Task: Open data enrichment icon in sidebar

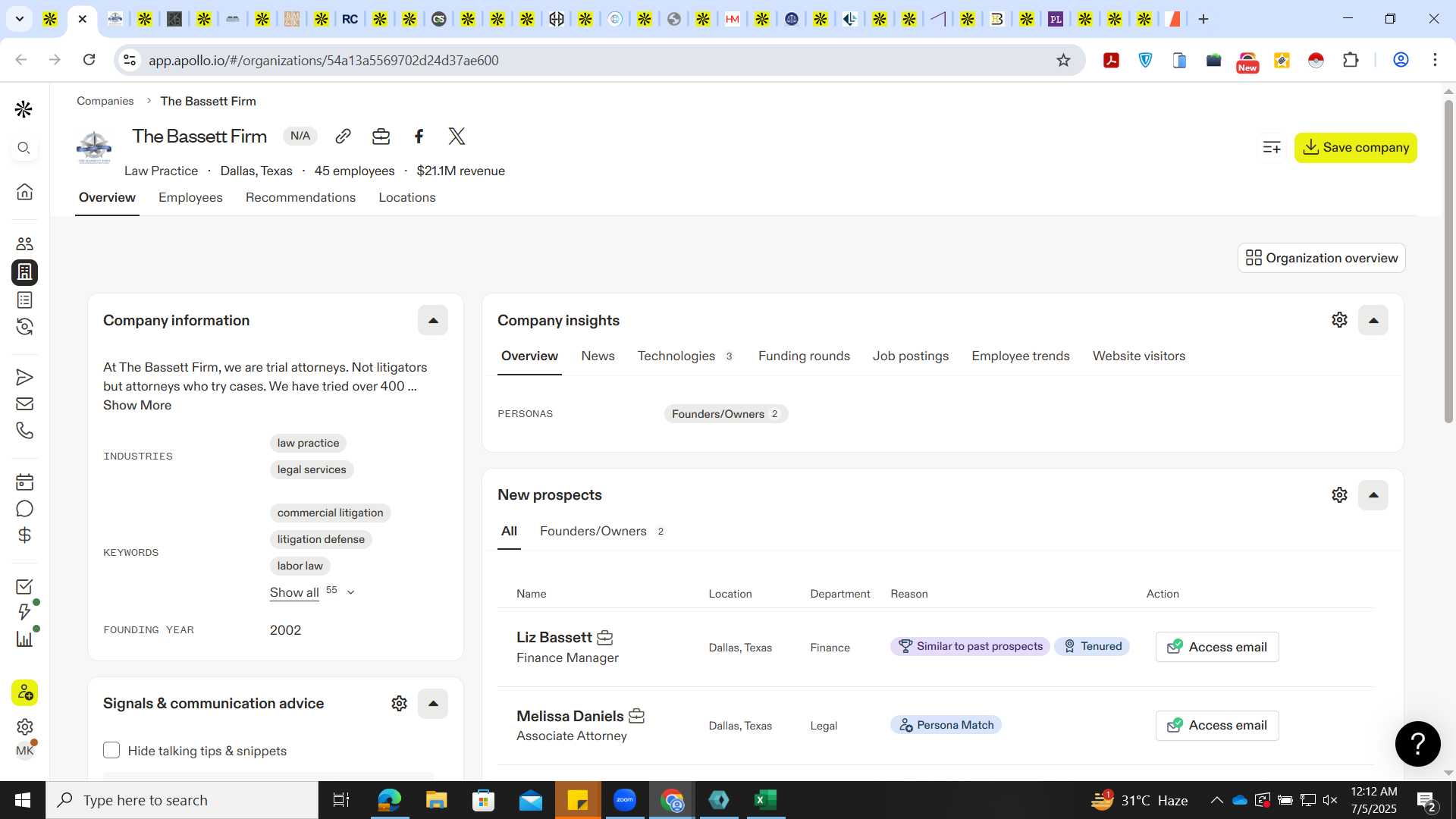Action: click(x=24, y=327)
